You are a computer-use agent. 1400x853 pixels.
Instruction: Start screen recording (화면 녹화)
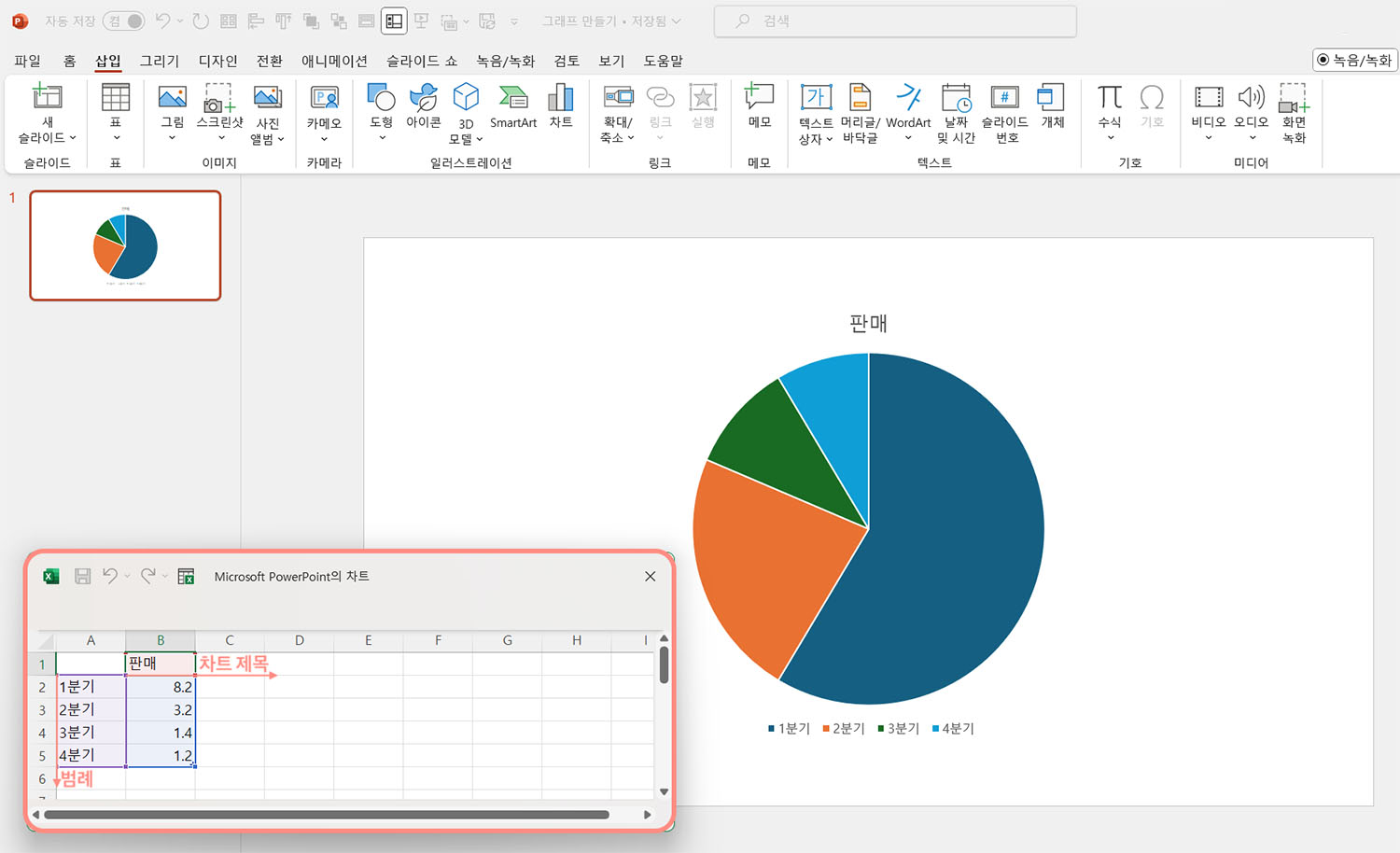[1295, 112]
